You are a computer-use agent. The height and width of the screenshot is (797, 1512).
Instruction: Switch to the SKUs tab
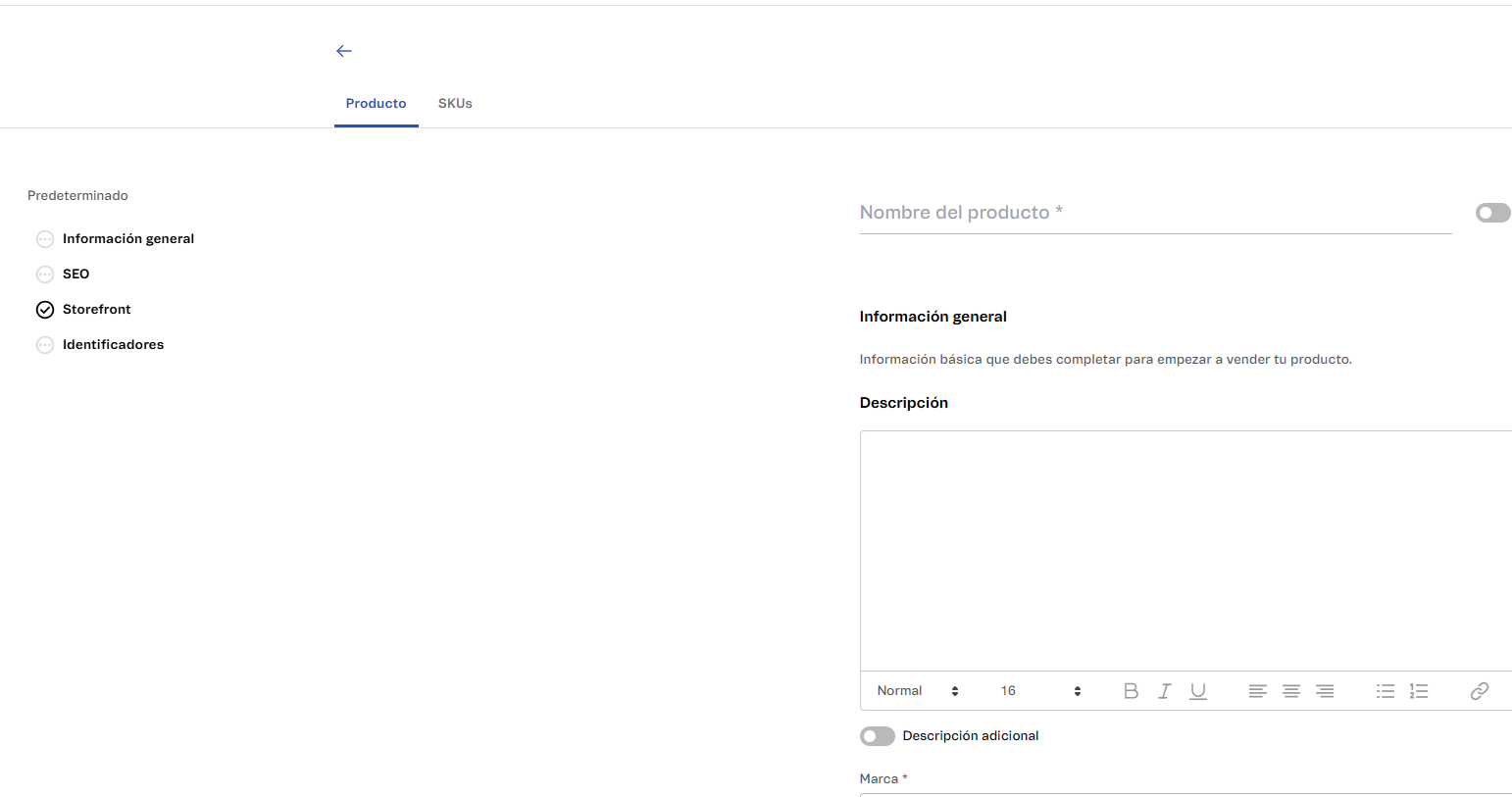[455, 104]
